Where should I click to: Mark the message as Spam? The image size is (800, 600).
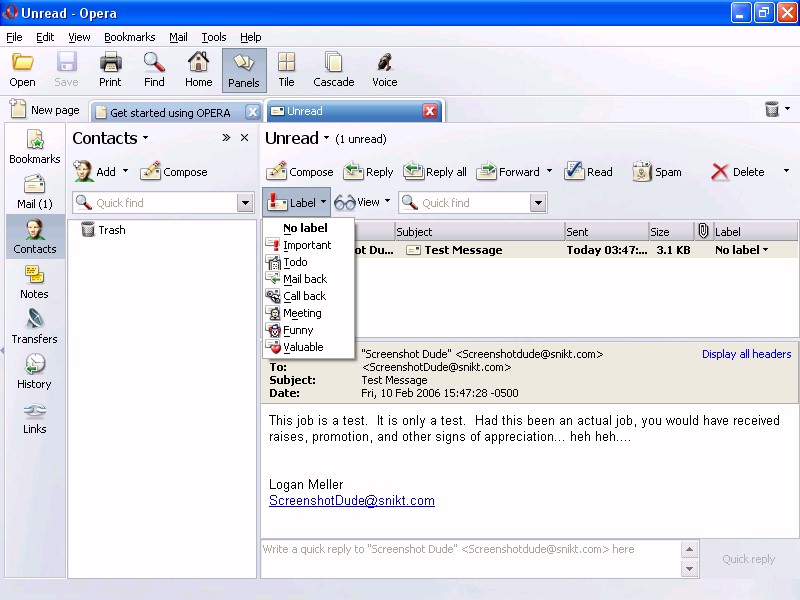657,172
